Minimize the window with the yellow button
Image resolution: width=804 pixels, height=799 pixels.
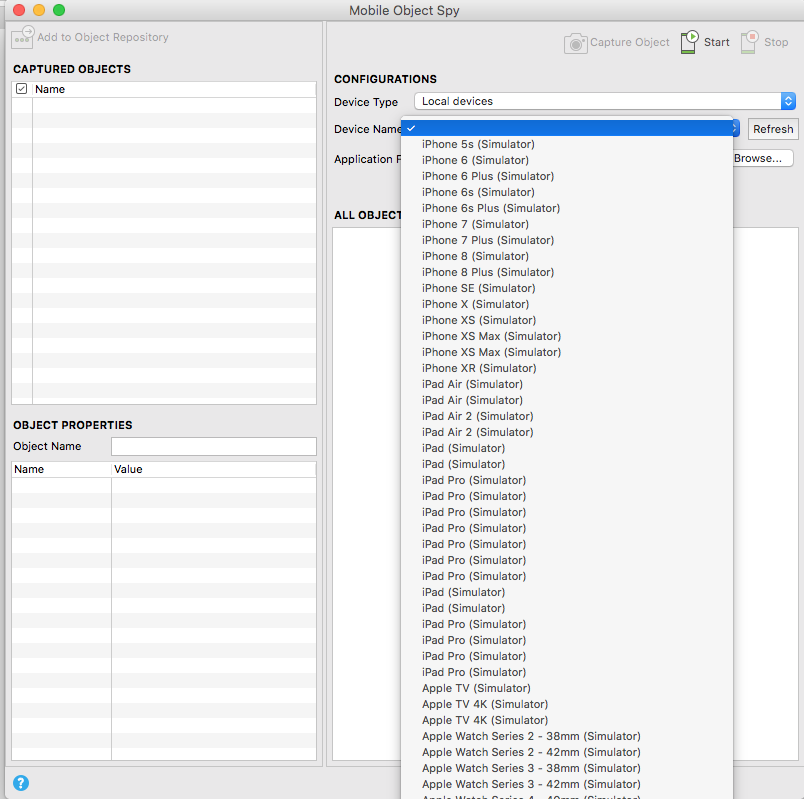tap(39, 10)
